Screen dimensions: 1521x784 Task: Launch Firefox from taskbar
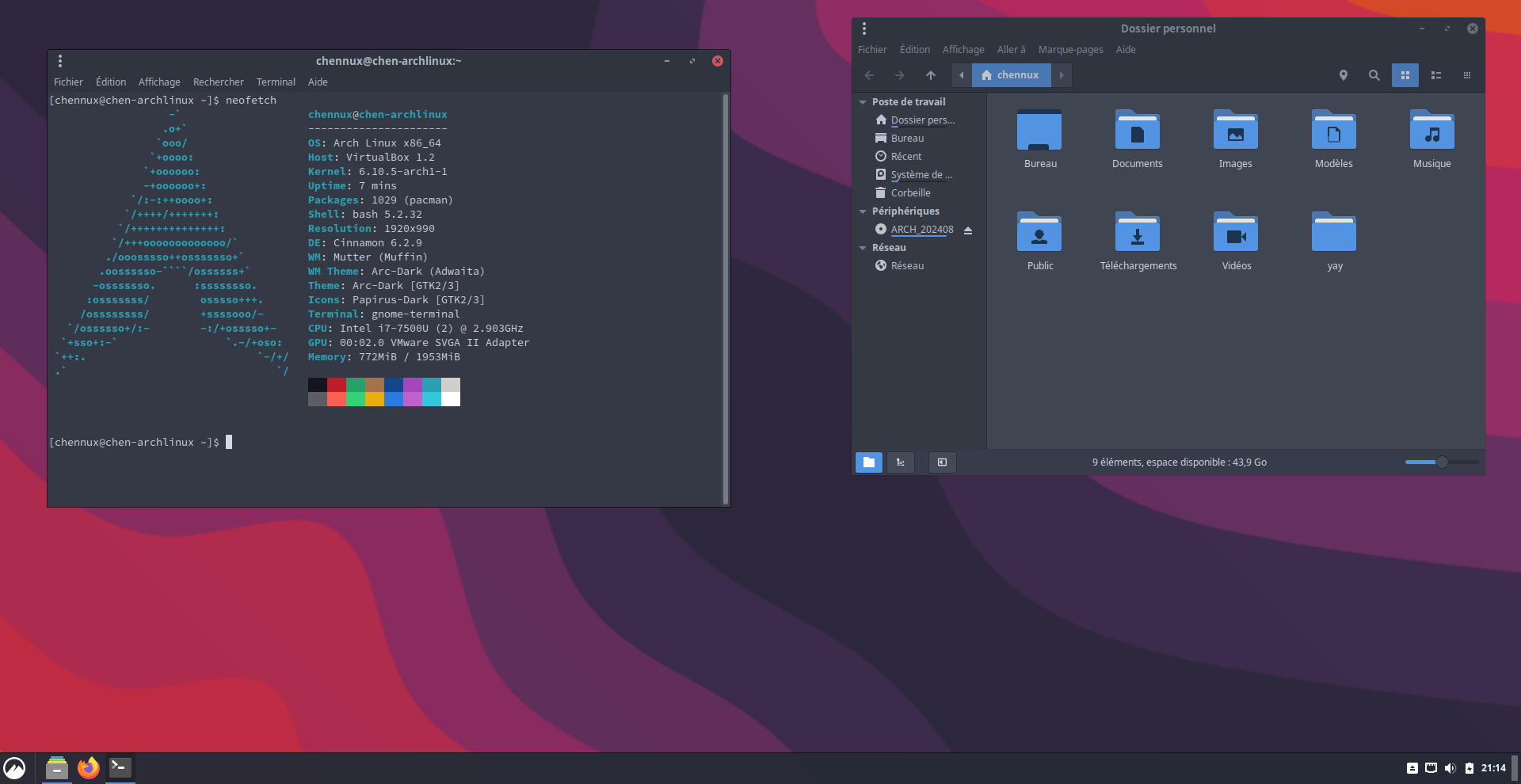(88, 768)
